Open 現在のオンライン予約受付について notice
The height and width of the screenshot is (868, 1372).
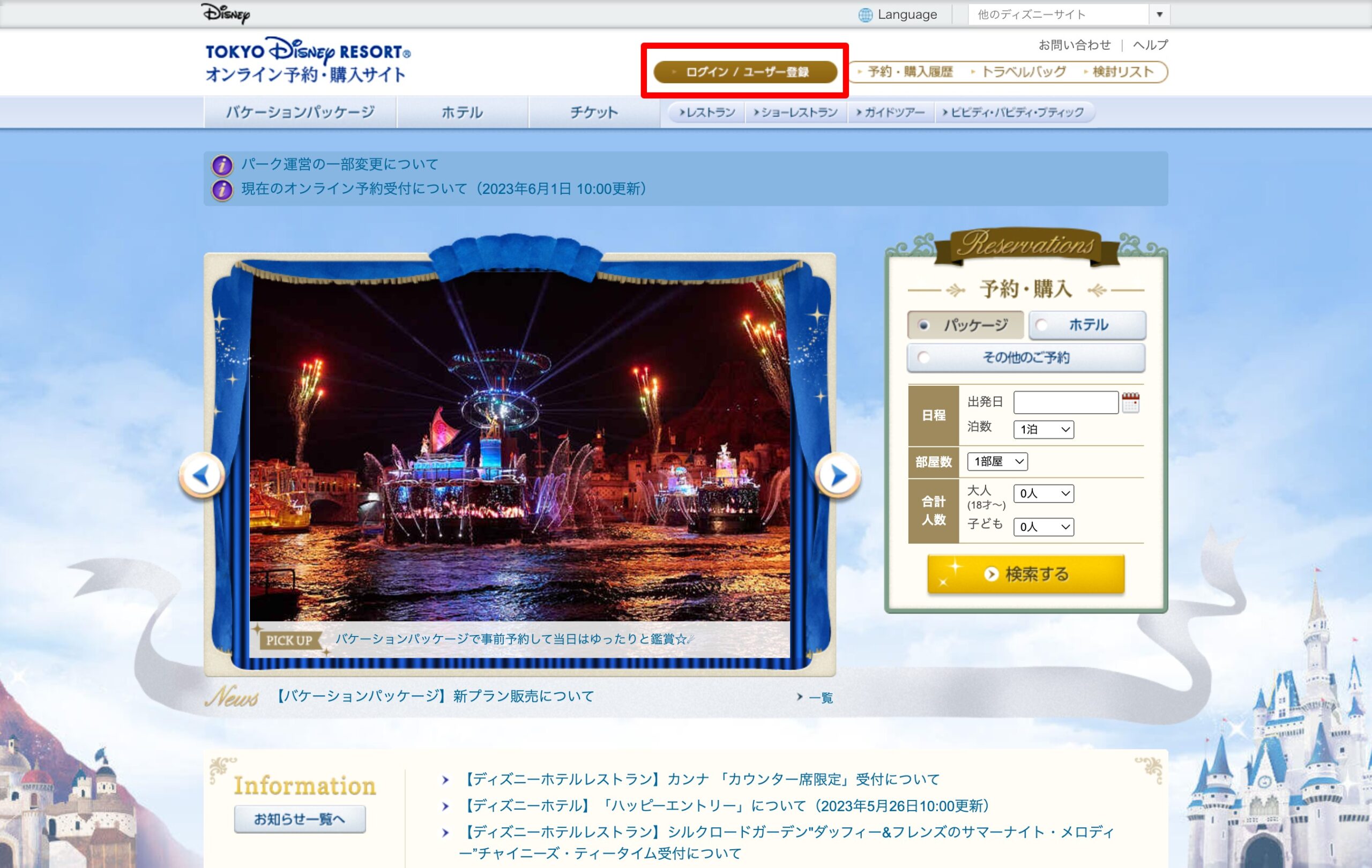444,189
